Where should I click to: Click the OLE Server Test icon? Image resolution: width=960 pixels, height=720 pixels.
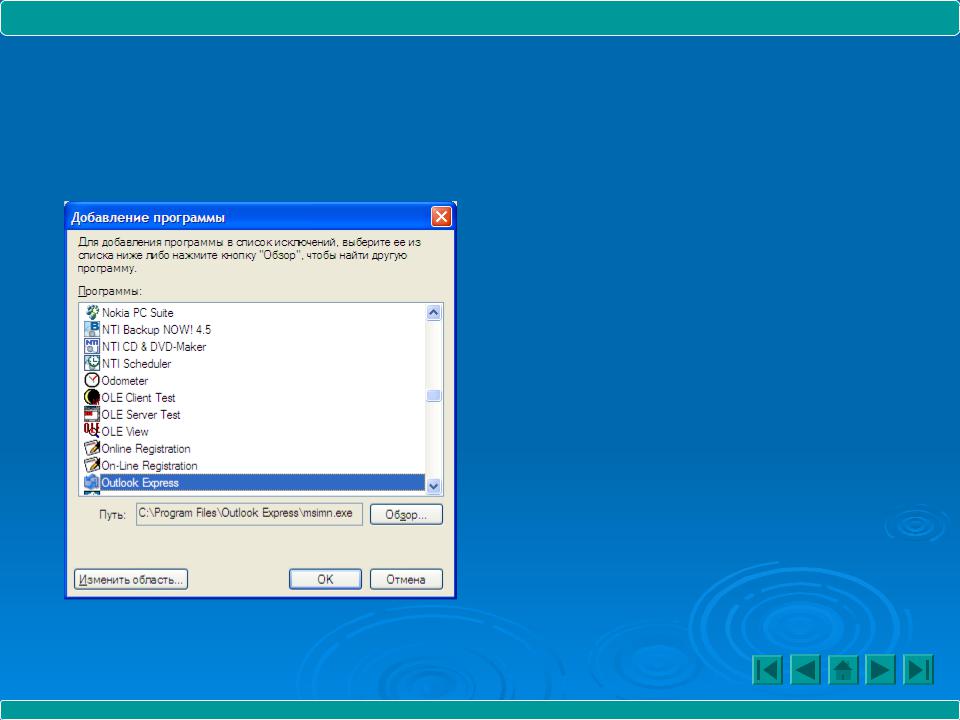point(92,414)
